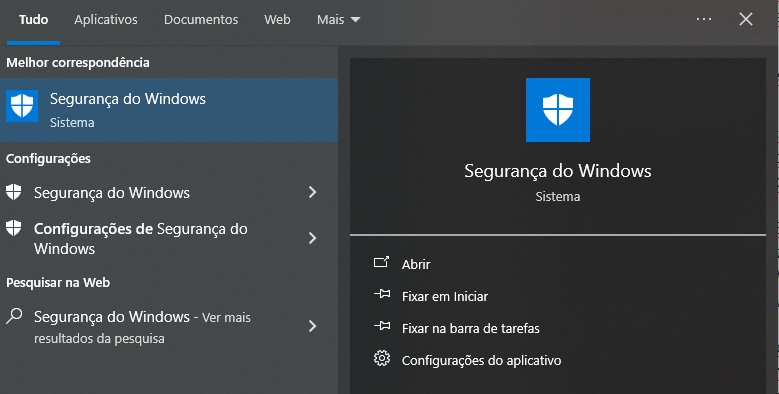The height and width of the screenshot is (394, 779).
Task: Expand arrow for Segurança do Windows settings
Action: point(312,192)
